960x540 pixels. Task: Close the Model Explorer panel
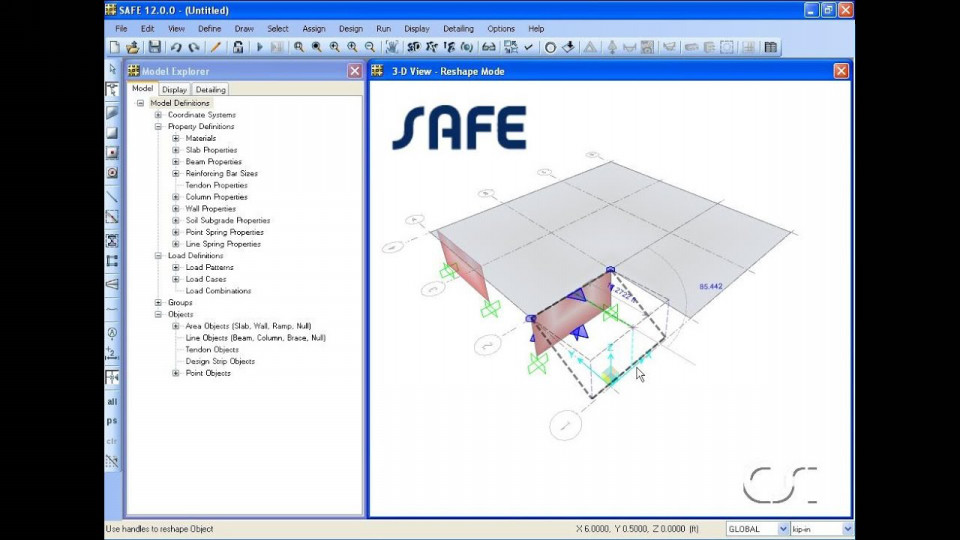[354, 71]
